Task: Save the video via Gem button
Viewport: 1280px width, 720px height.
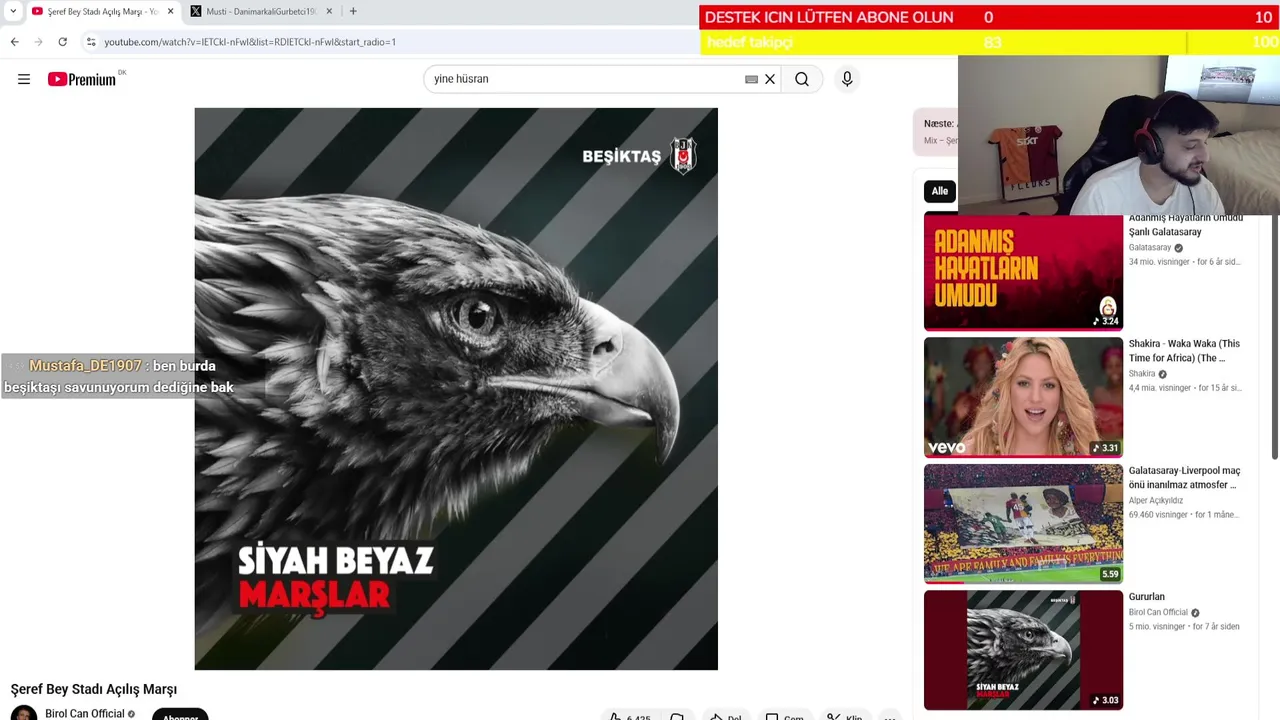Action: 784,717
